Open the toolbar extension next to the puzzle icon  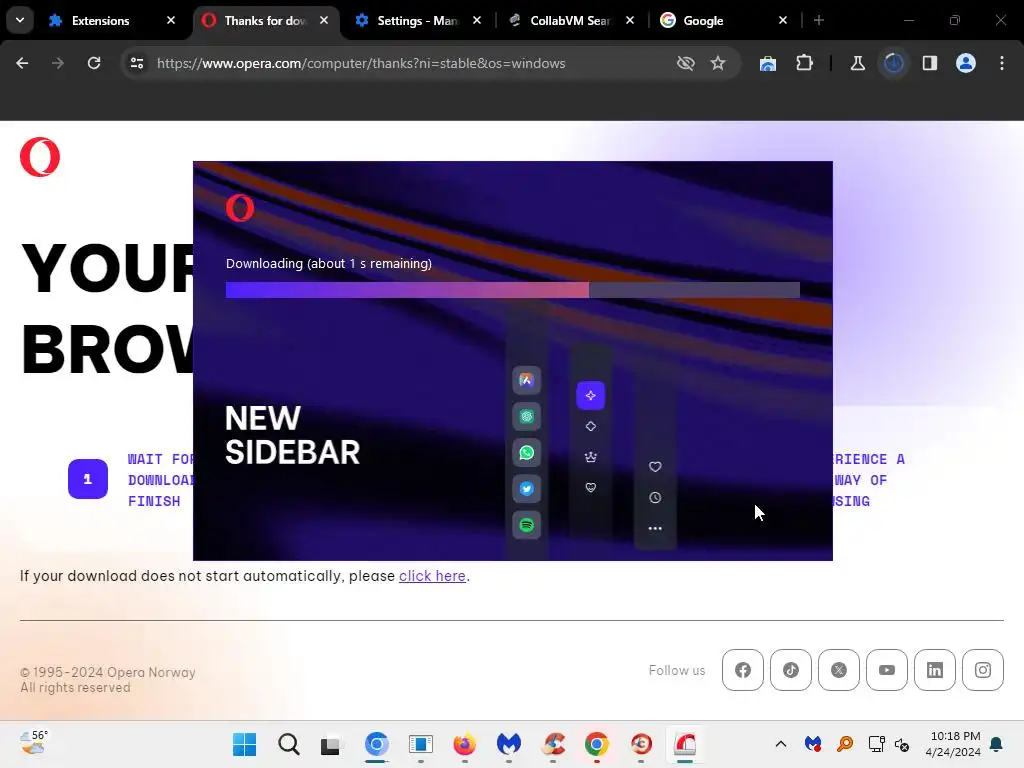pyautogui.click(x=768, y=63)
